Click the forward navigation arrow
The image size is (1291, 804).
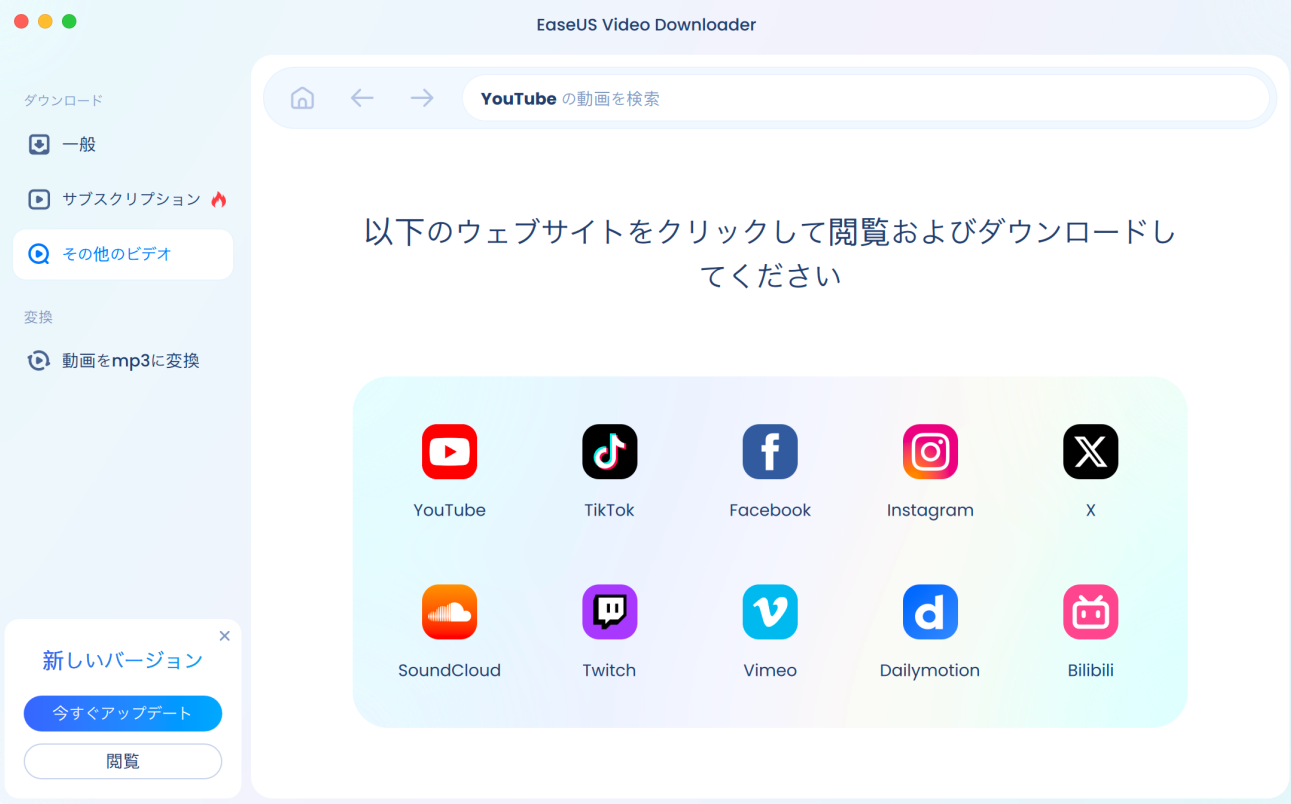click(x=421, y=97)
